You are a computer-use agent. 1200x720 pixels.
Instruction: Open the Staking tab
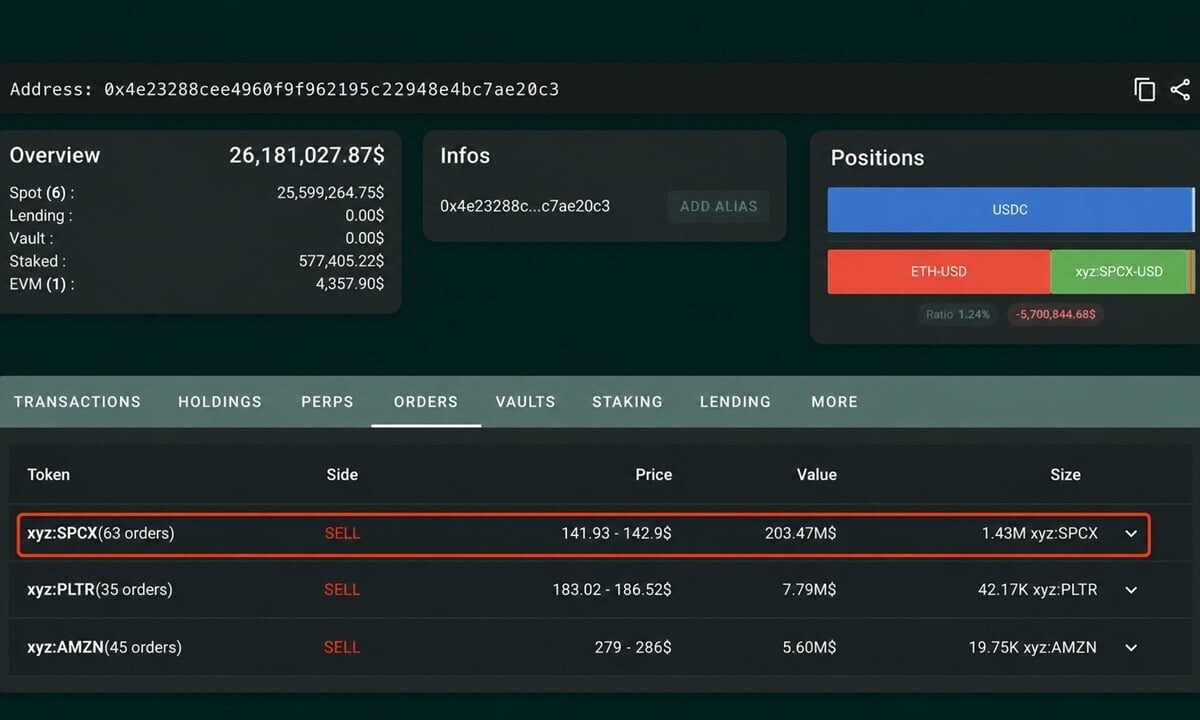tap(627, 402)
